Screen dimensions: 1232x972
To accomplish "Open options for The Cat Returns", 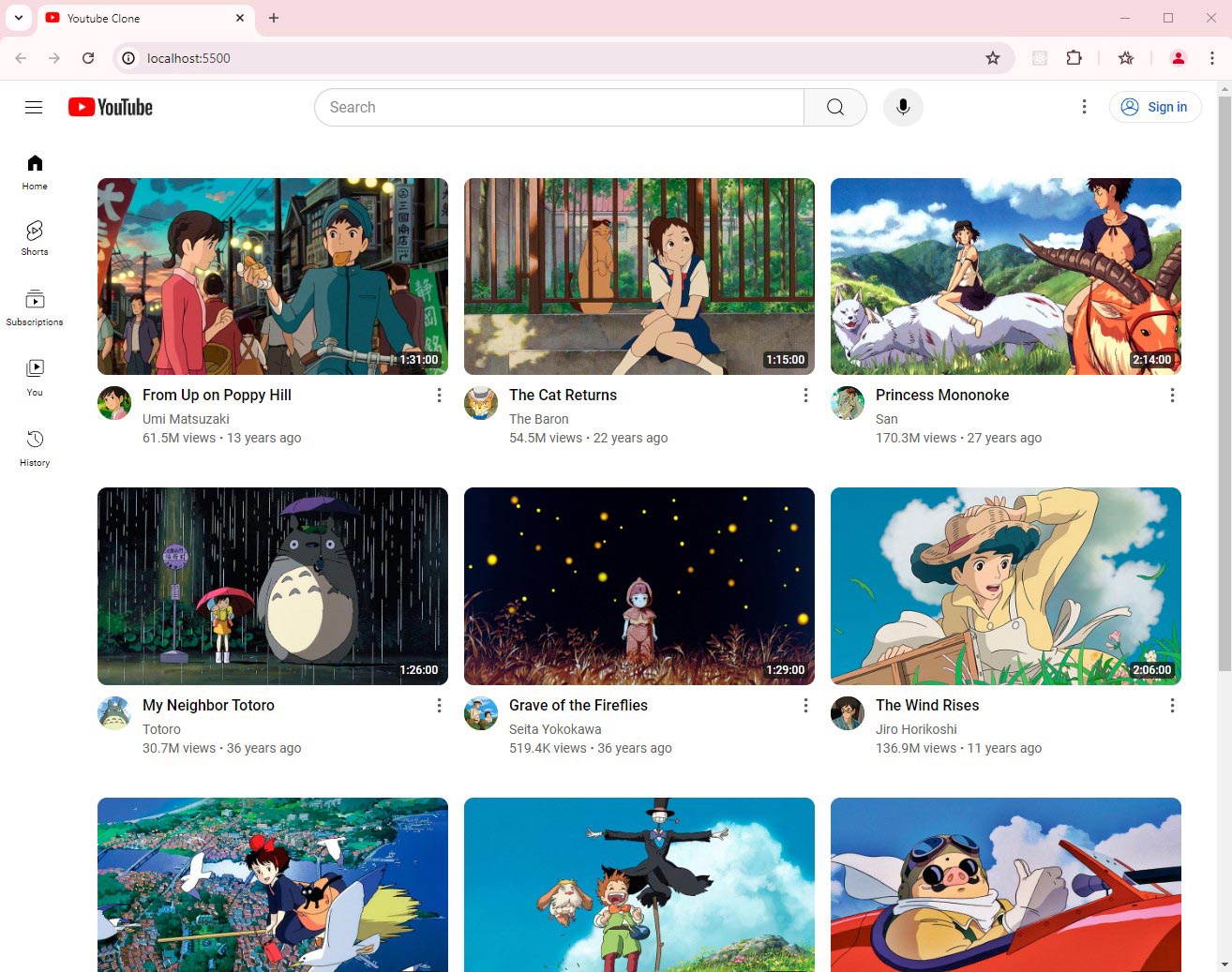I will click(805, 396).
